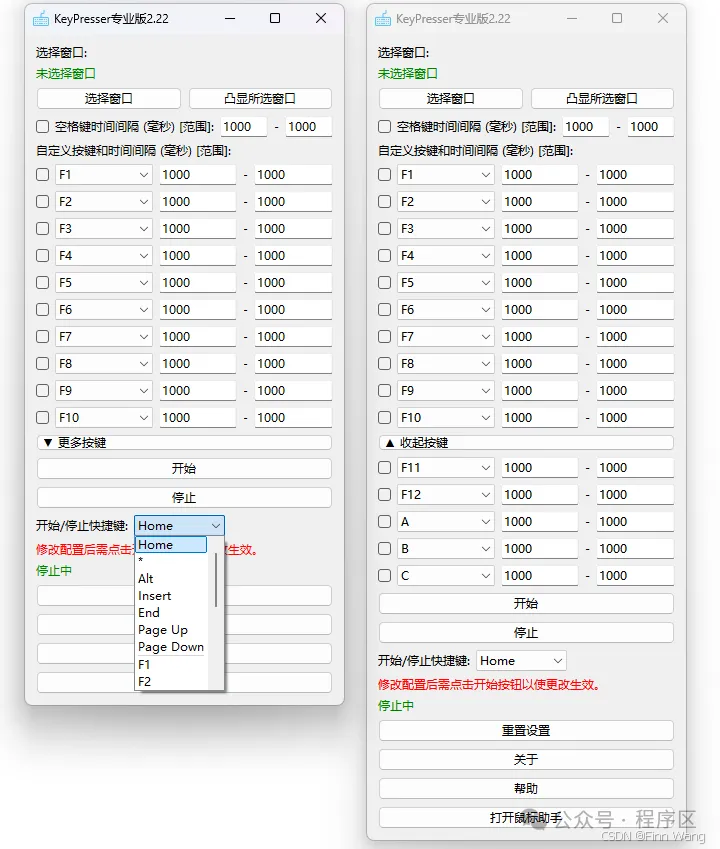The image size is (720, 849).
Task: Tick the F10 checkbox in left window
Action: click(42, 417)
